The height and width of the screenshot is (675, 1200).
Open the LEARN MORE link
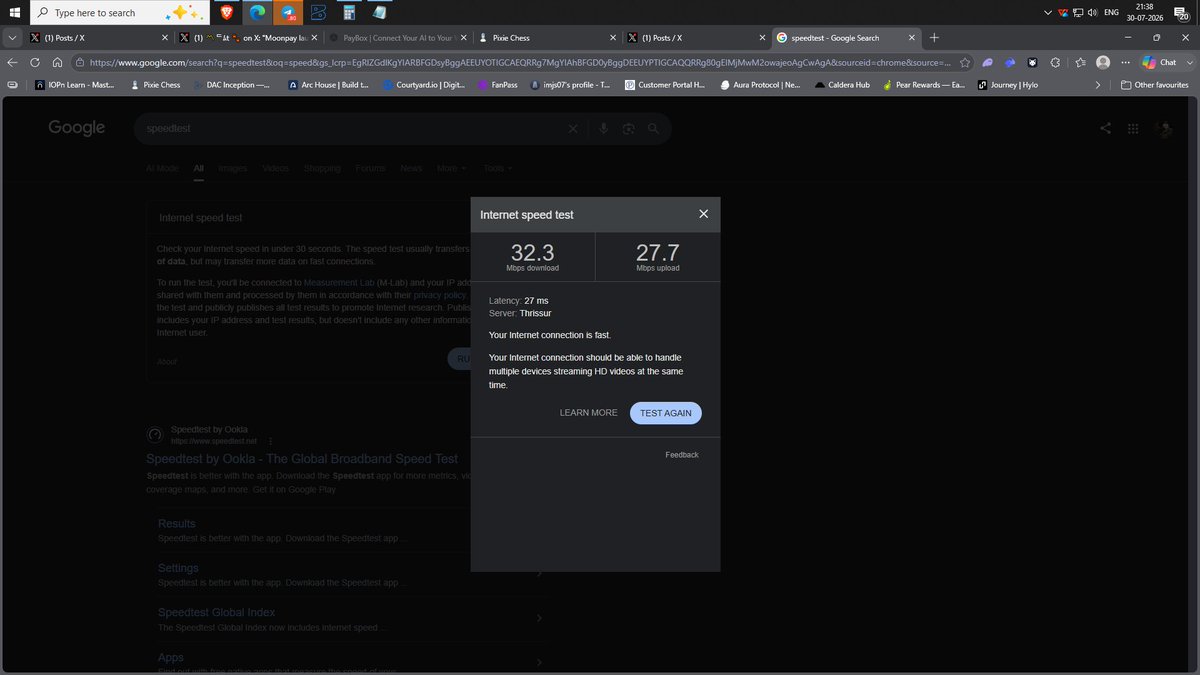tap(589, 413)
